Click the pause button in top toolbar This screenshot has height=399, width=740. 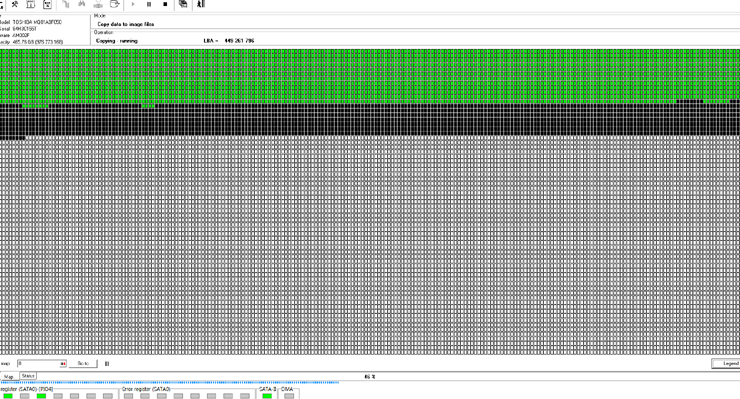point(149,4)
